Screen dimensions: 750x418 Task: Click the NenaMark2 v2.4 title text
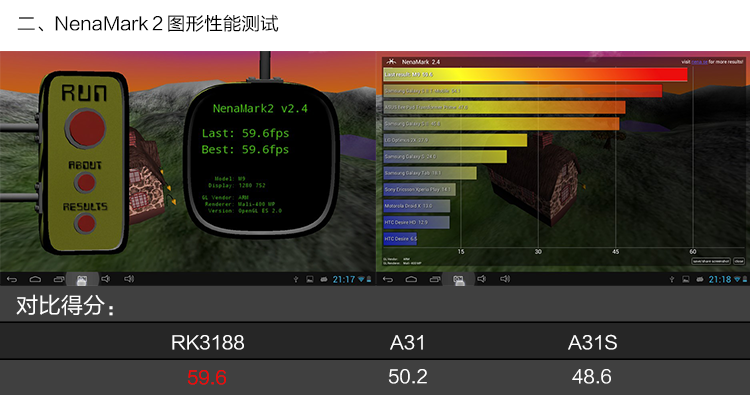(260, 109)
